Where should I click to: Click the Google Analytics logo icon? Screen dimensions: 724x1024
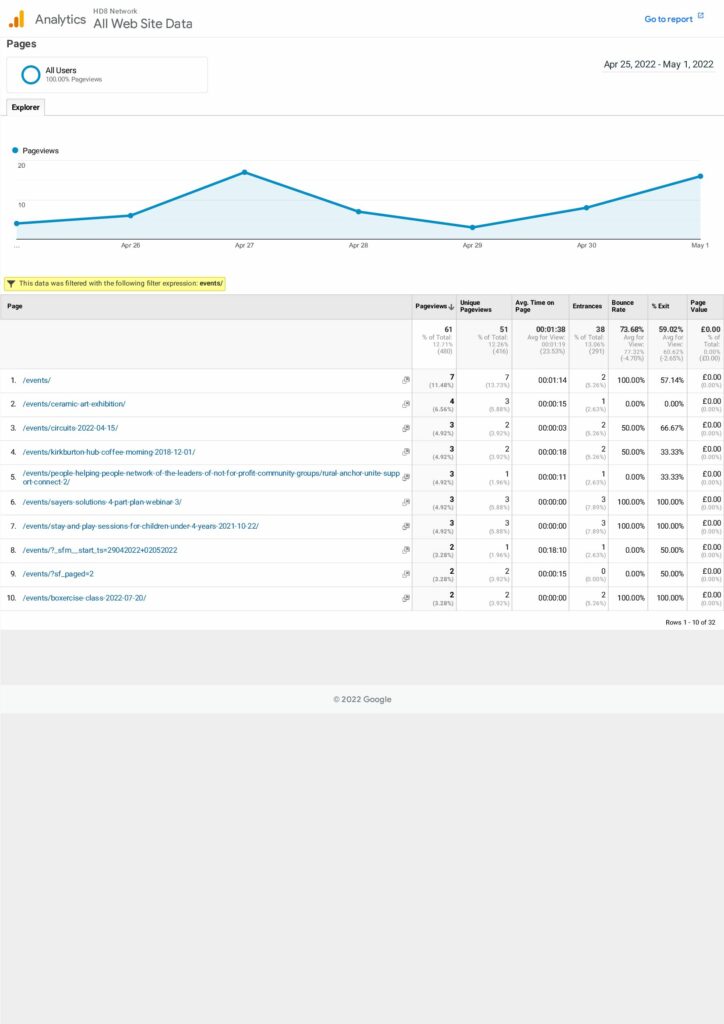16,18
